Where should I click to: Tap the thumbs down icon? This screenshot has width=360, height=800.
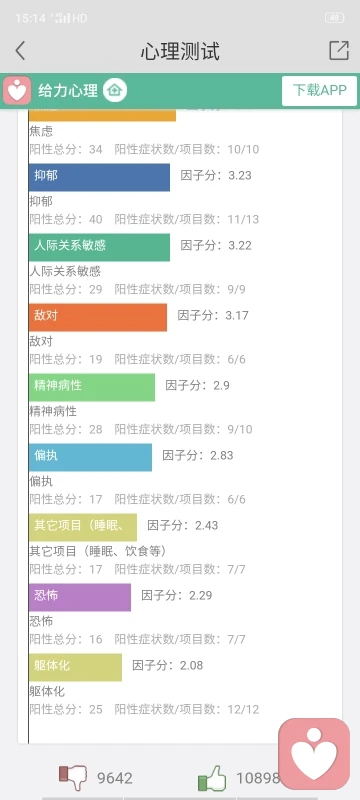point(73,778)
